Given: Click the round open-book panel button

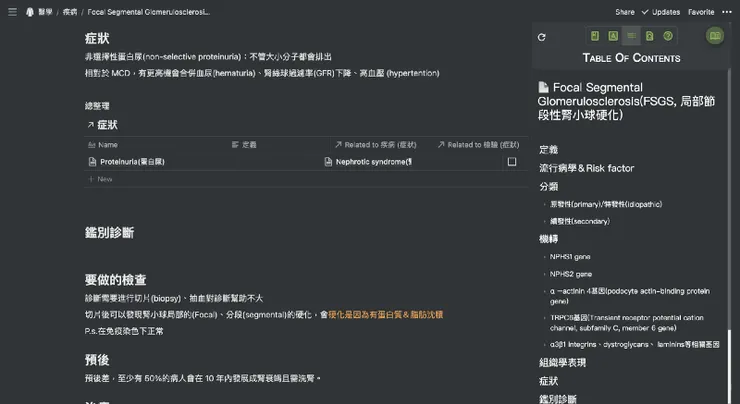Looking at the screenshot, I should 715,35.
